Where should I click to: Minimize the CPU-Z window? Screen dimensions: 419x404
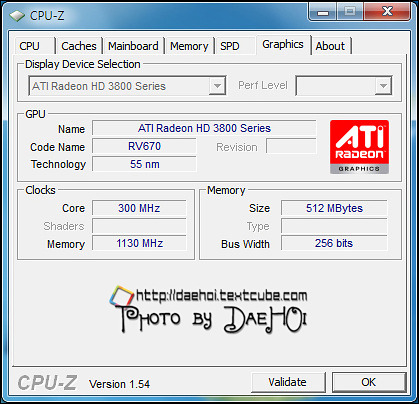coord(323,12)
